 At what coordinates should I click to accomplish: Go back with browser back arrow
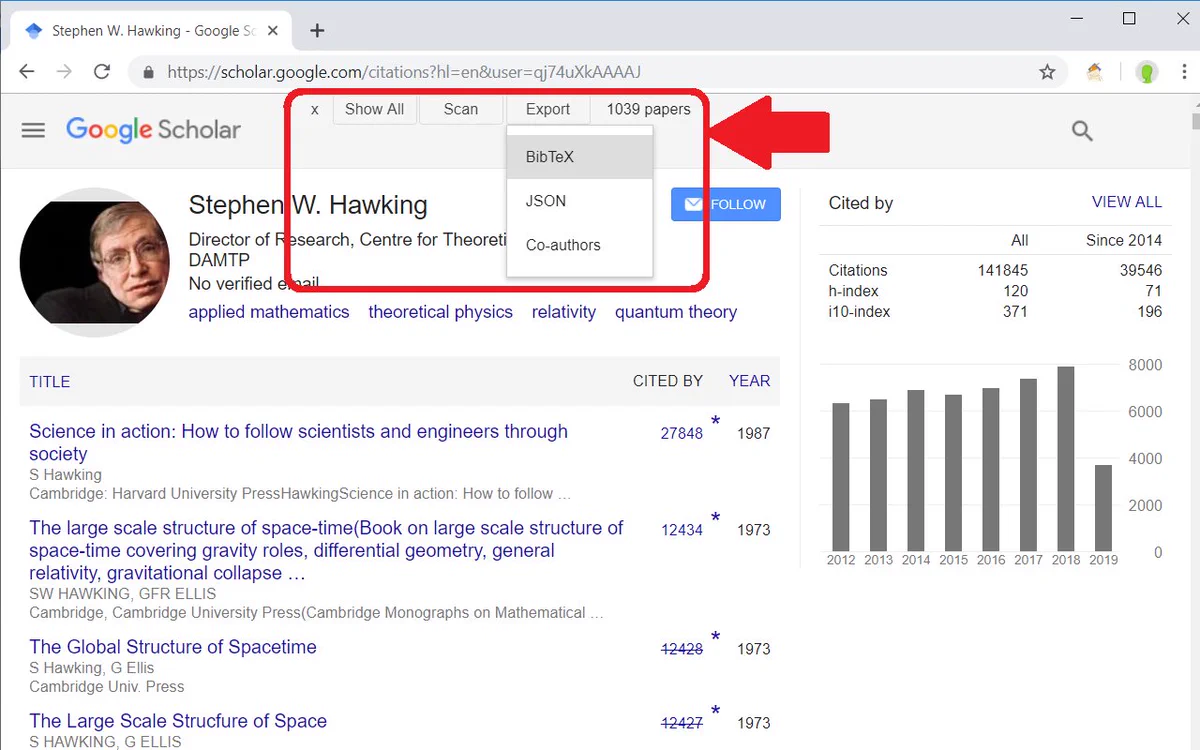click(x=27, y=72)
